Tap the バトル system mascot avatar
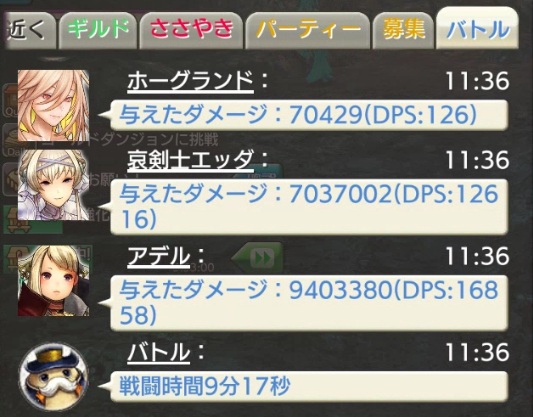The image size is (533, 417). pos(53,377)
